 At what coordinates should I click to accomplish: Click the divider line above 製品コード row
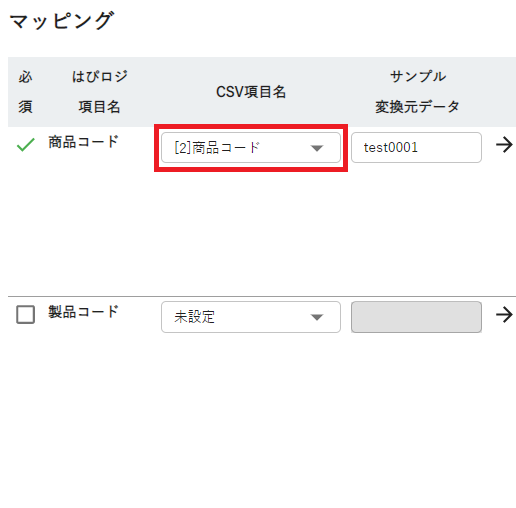(262, 296)
